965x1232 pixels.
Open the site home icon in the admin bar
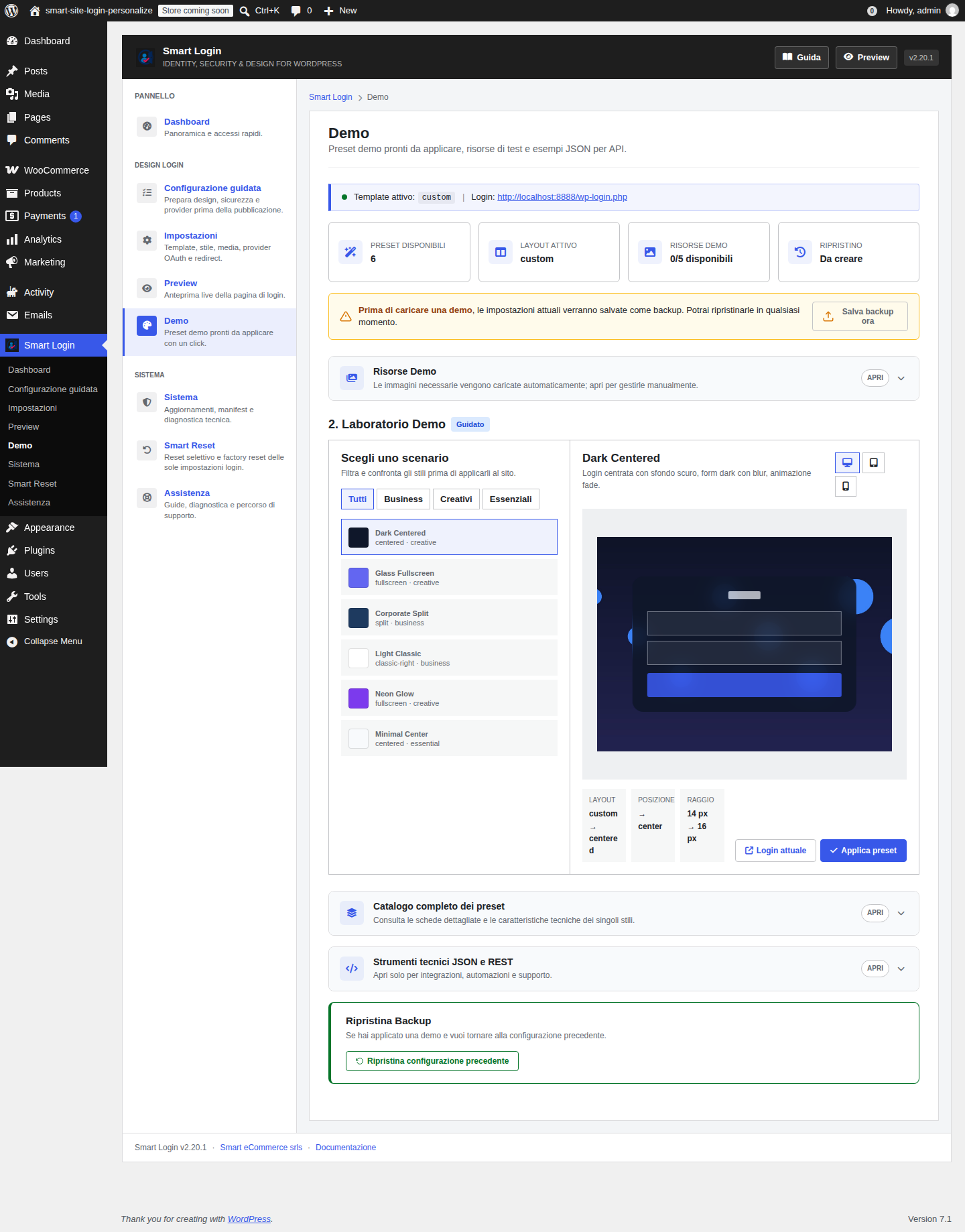35,11
